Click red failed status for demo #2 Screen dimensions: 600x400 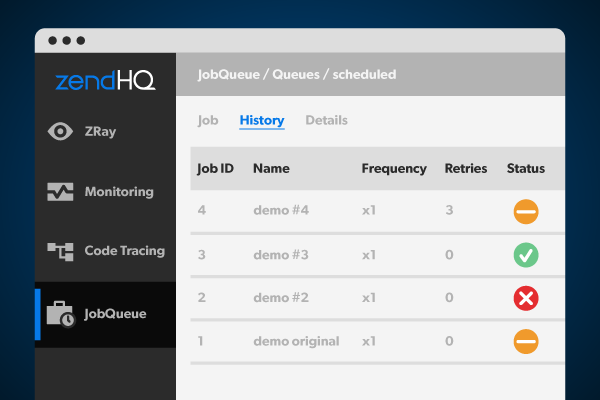click(x=526, y=298)
